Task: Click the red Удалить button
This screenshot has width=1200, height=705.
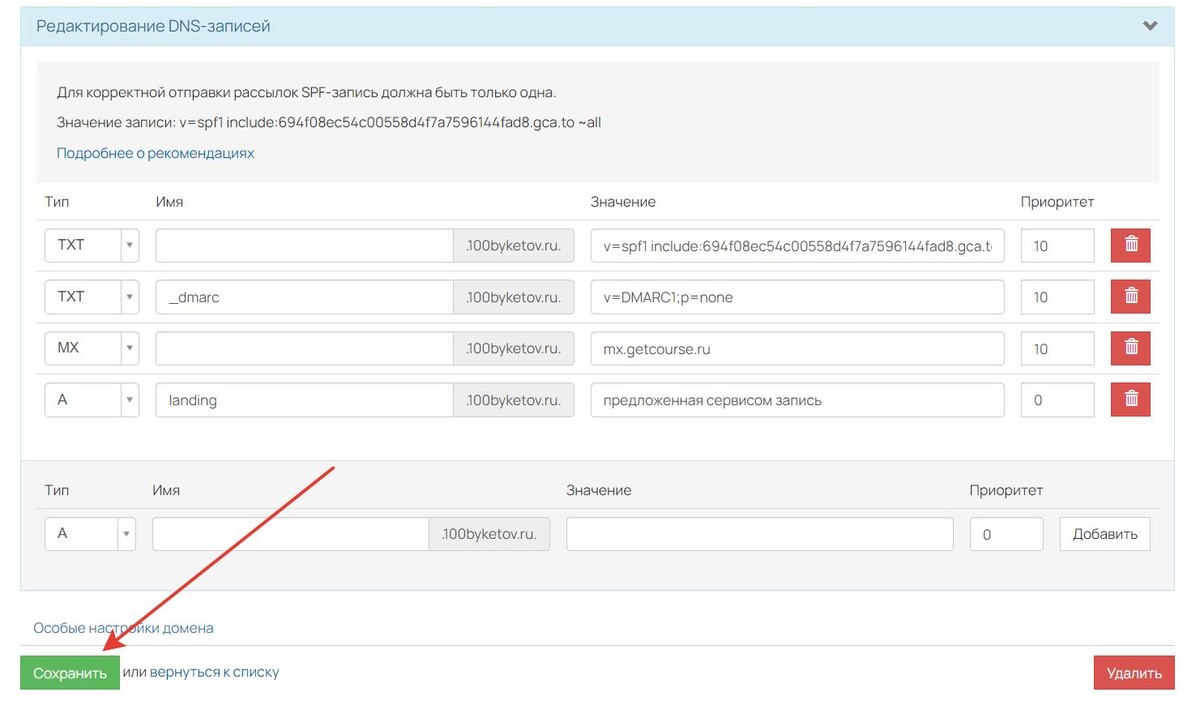Action: (1134, 673)
